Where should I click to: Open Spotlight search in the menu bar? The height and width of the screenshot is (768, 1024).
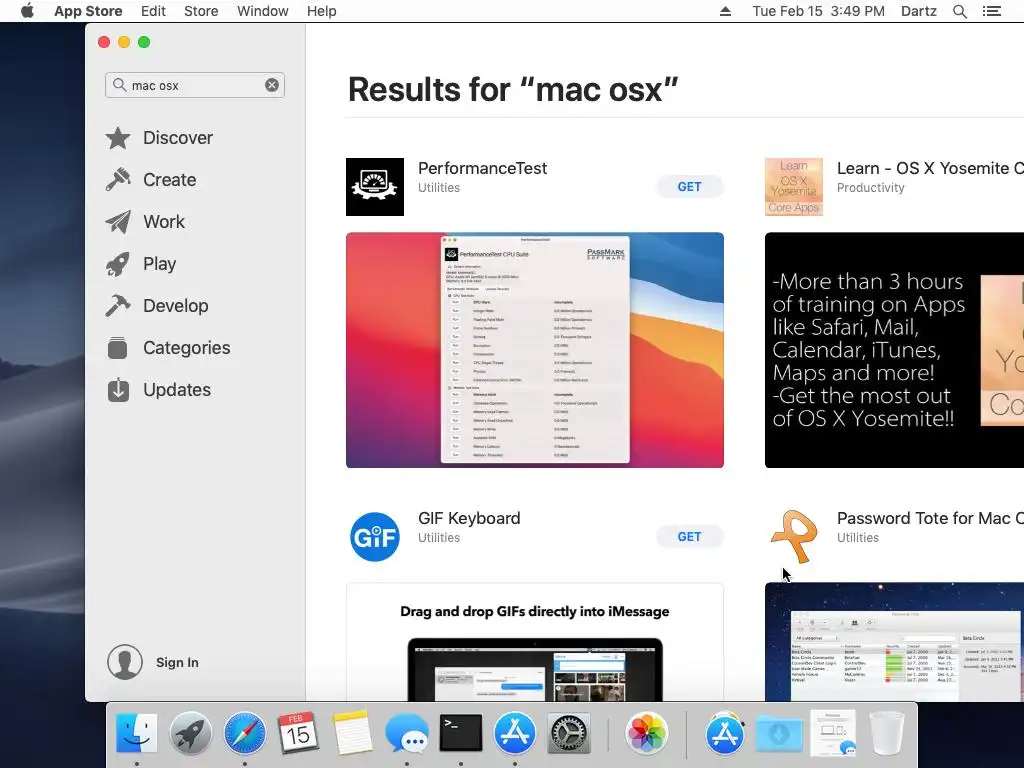point(959,11)
